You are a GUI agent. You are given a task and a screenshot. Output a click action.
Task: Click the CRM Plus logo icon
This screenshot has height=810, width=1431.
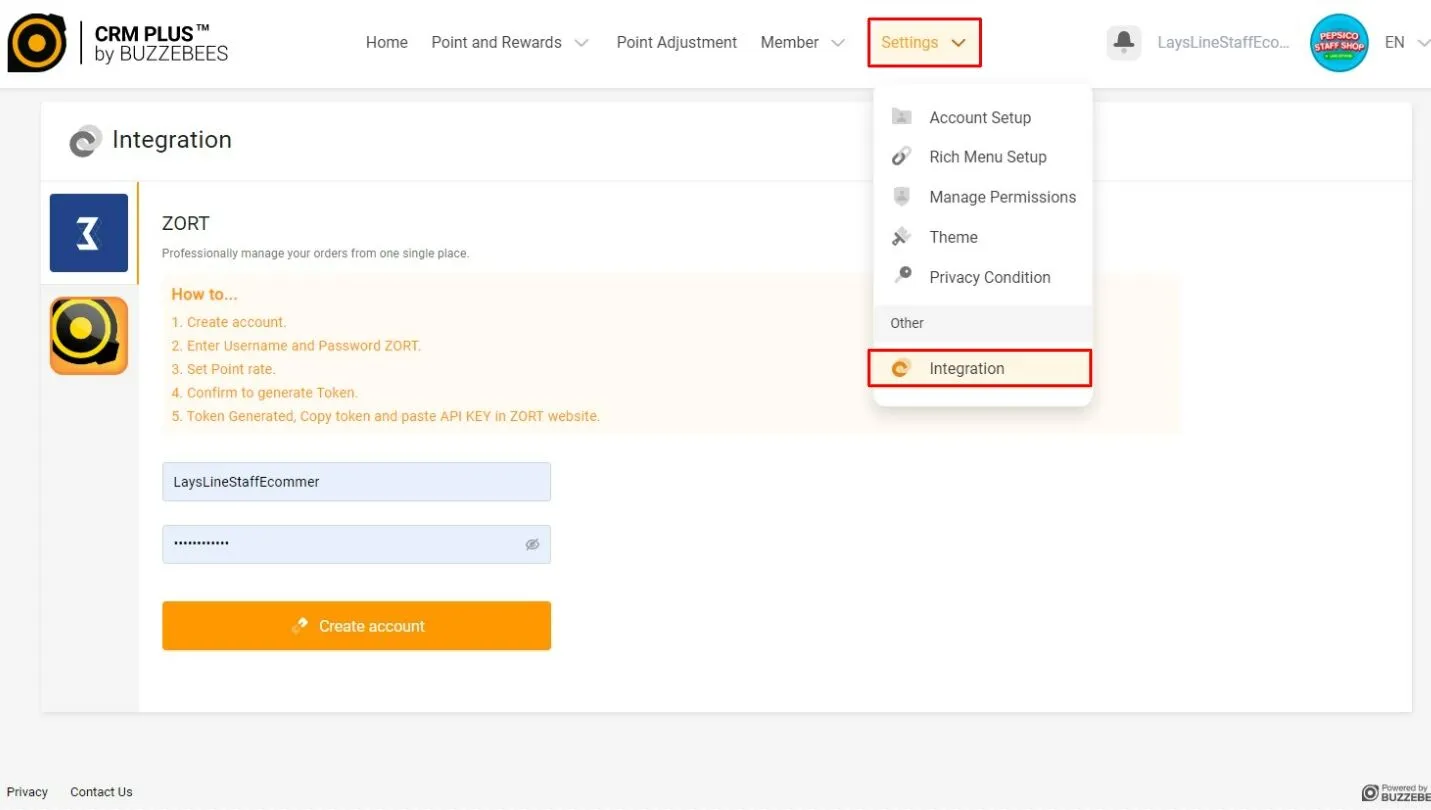click(37, 43)
